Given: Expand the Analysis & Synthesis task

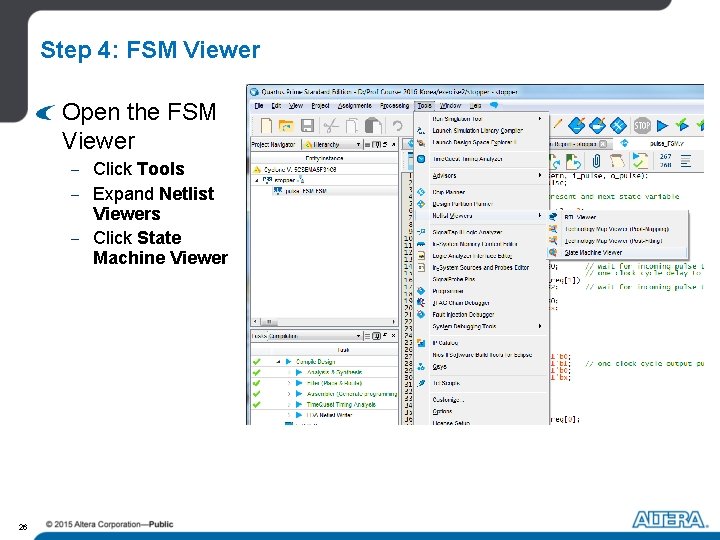Looking at the screenshot, I should (289, 372).
